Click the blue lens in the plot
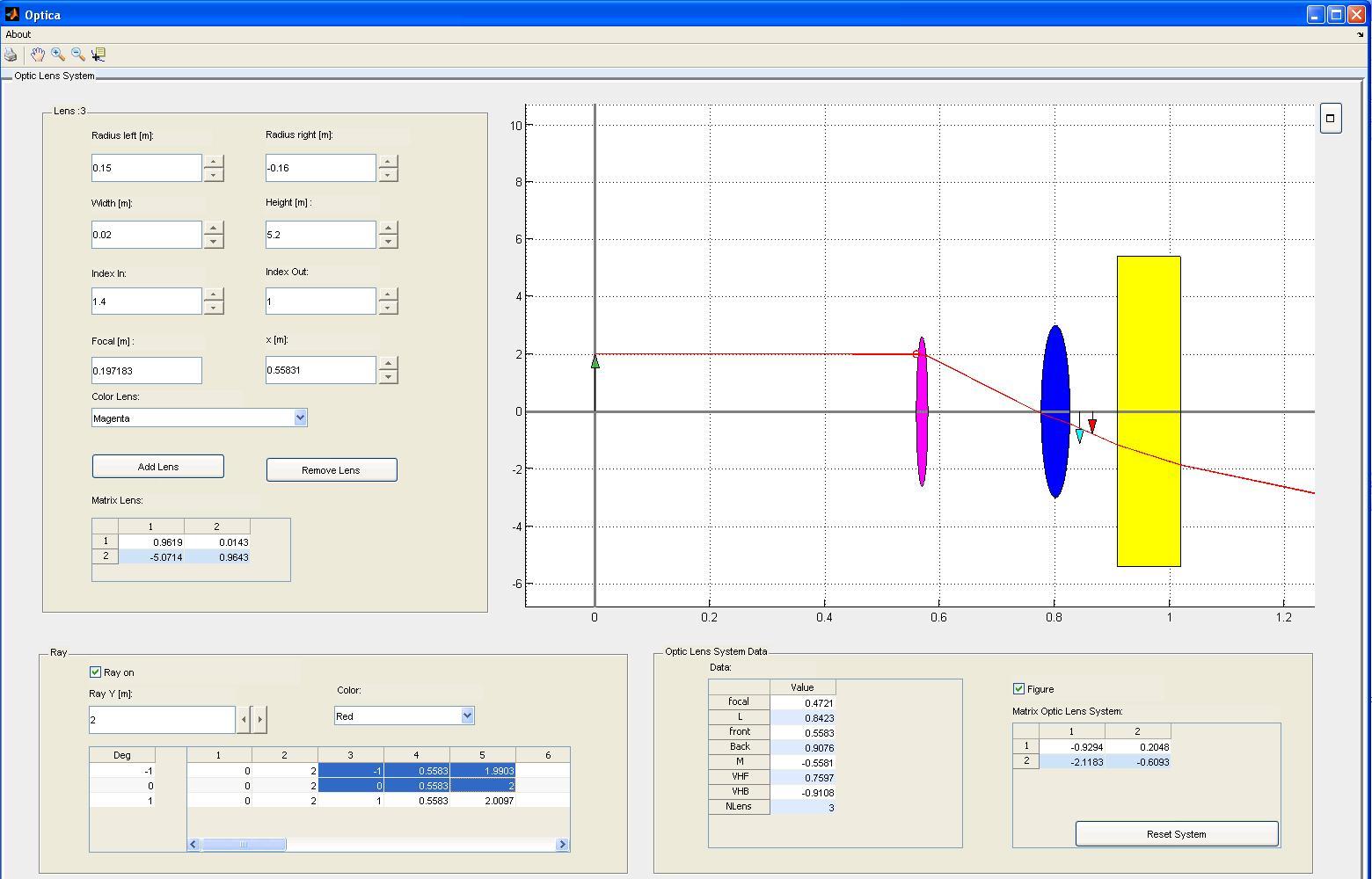Image resolution: width=1372 pixels, height=879 pixels. click(1055, 411)
